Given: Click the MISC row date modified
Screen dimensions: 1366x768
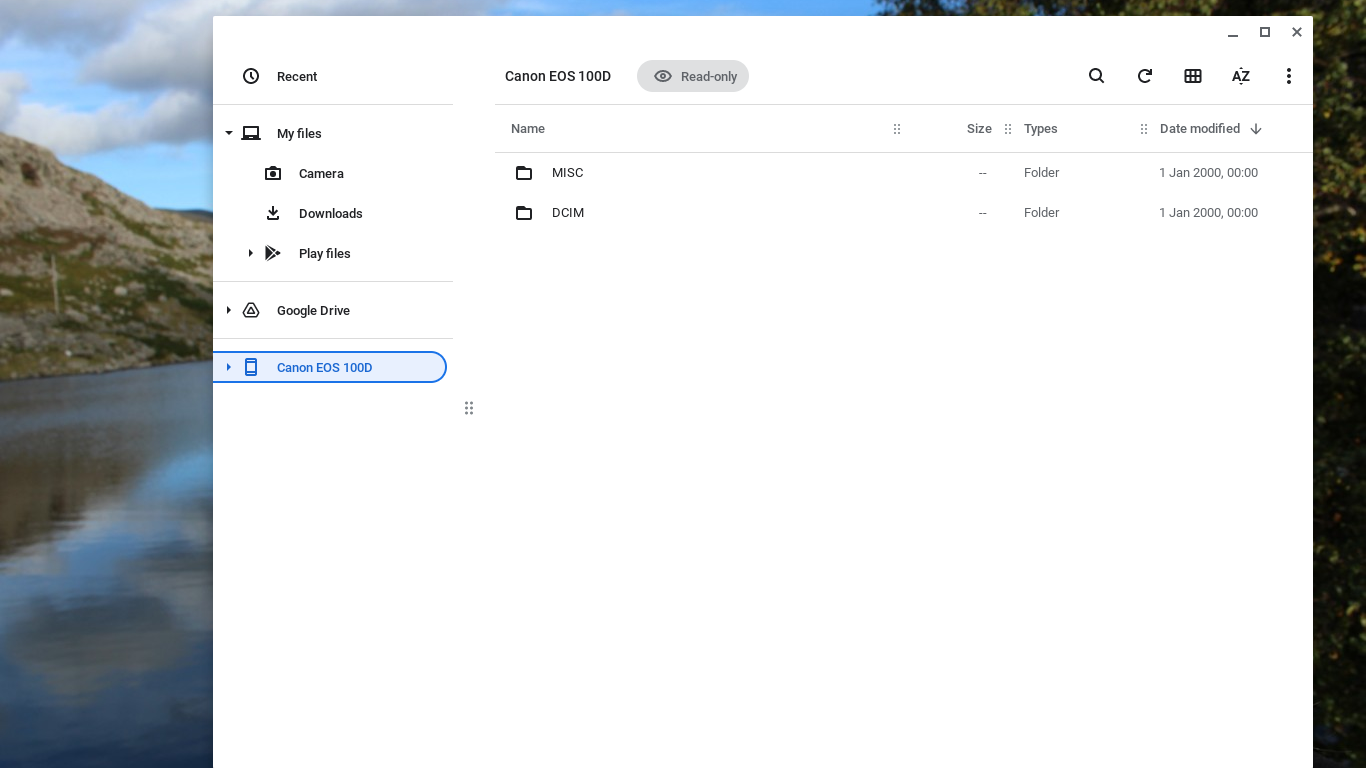Looking at the screenshot, I should [1208, 173].
